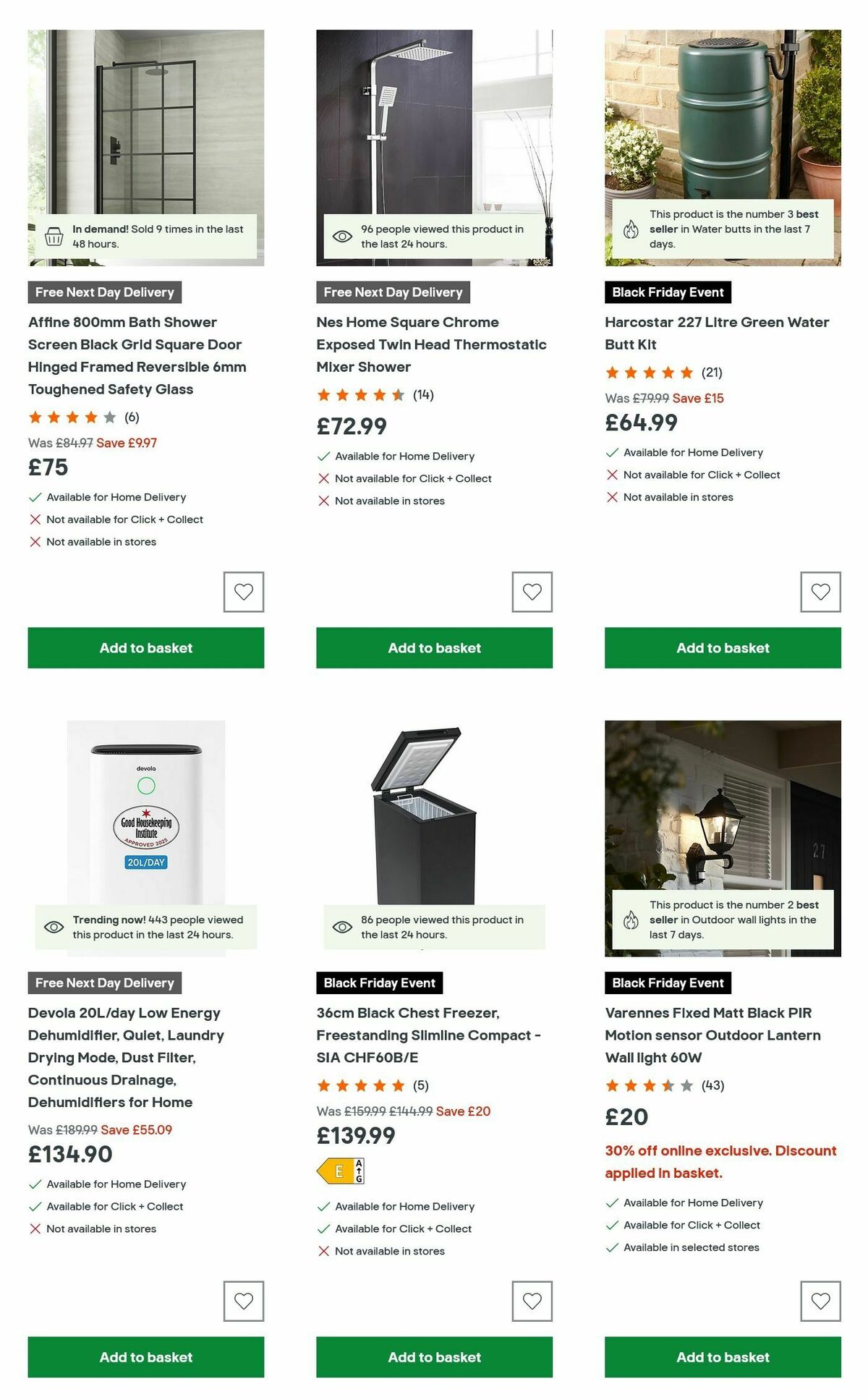The image size is (868, 1400).
Task: Click Available for Click + Collect on the freezer
Action: coord(402,1229)
